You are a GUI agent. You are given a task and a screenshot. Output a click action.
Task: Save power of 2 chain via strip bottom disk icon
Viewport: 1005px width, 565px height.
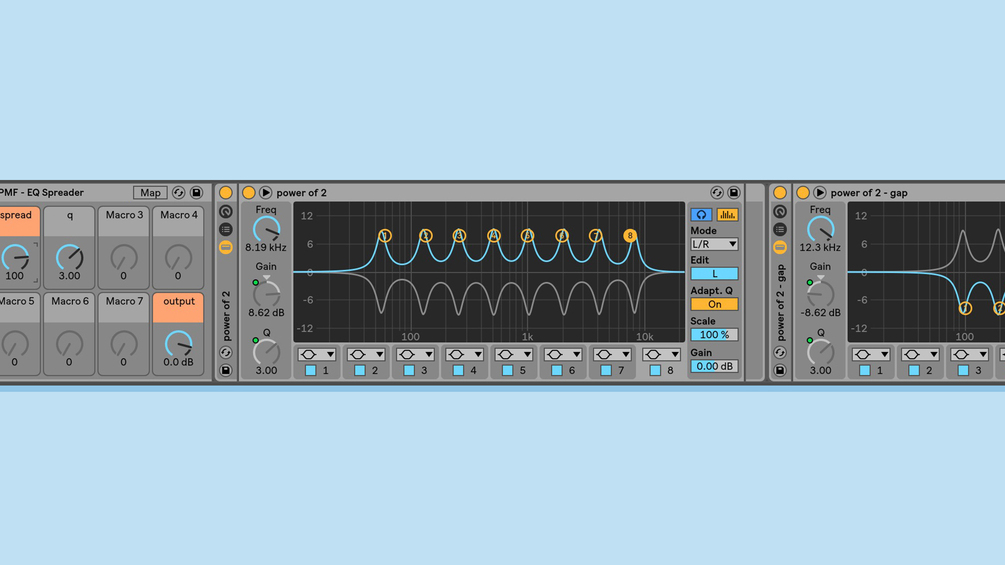click(226, 370)
